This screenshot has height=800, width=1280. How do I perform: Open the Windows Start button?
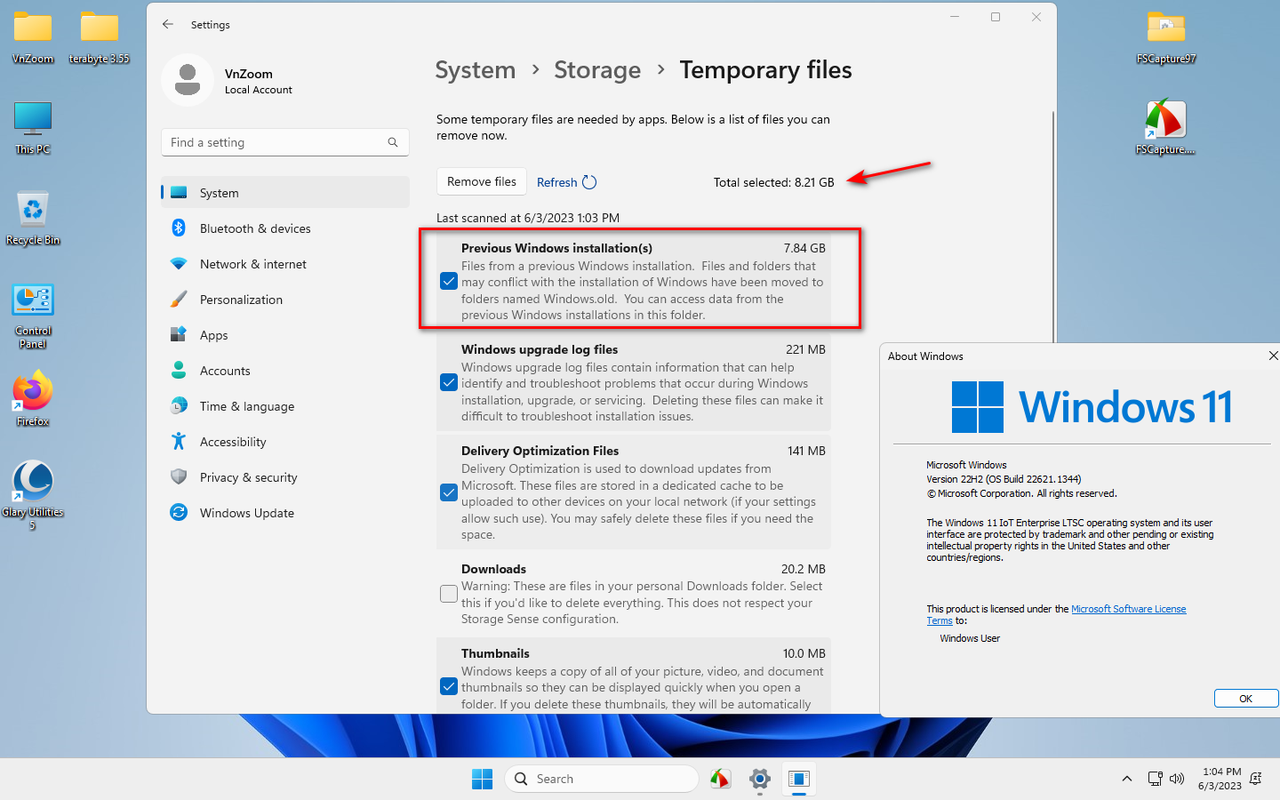[x=482, y=778]
